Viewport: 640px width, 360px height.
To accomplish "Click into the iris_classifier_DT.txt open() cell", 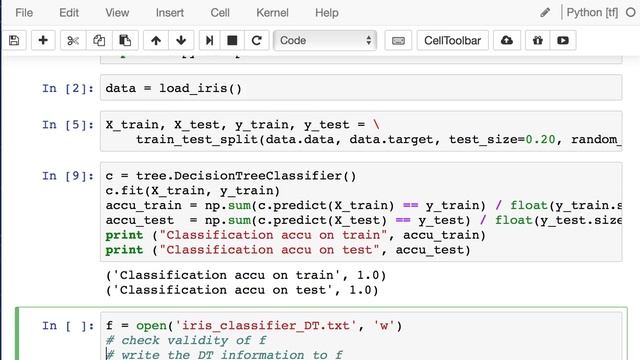I will click(361, 337).
